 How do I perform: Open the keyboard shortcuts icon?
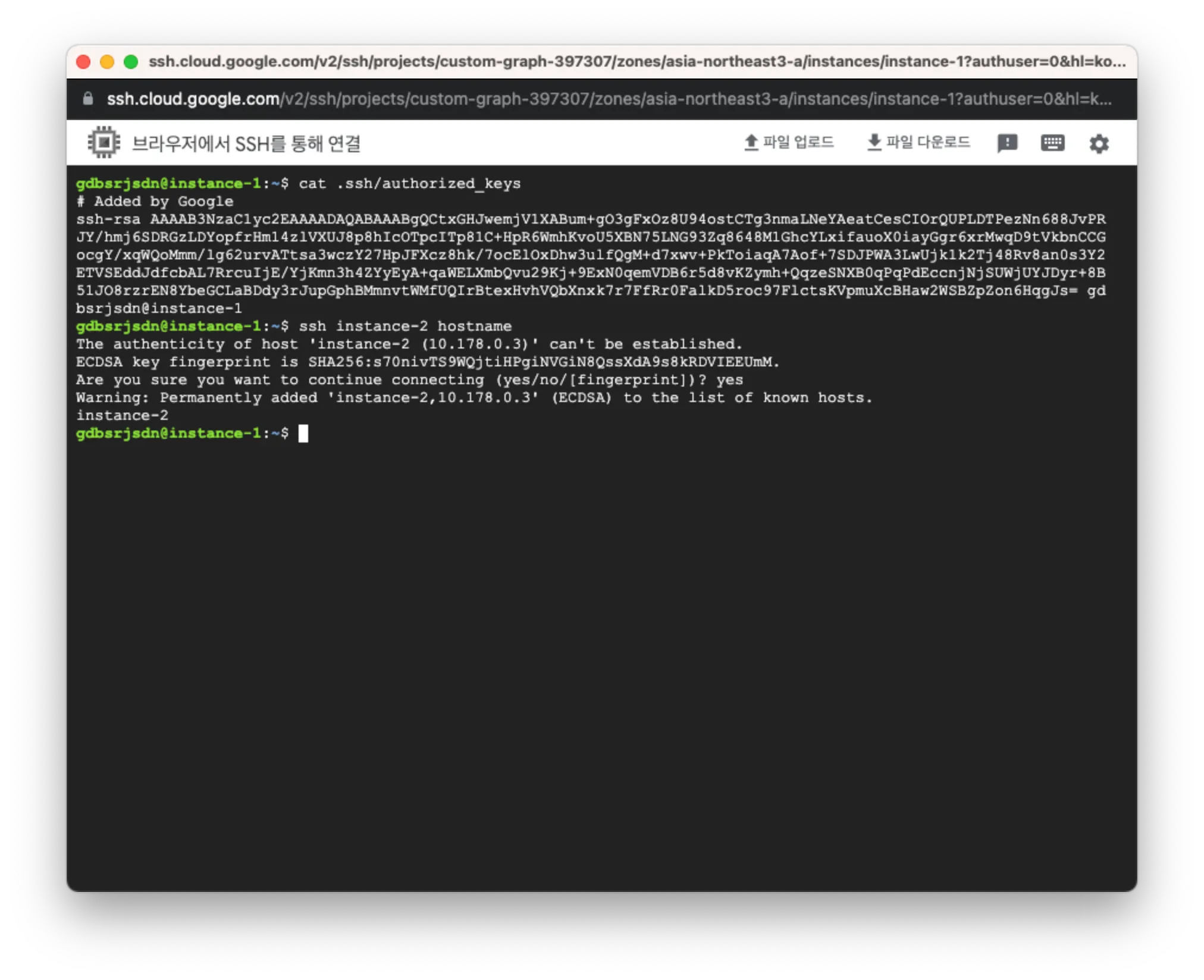pyautogui.click(x=1052, y=143)
